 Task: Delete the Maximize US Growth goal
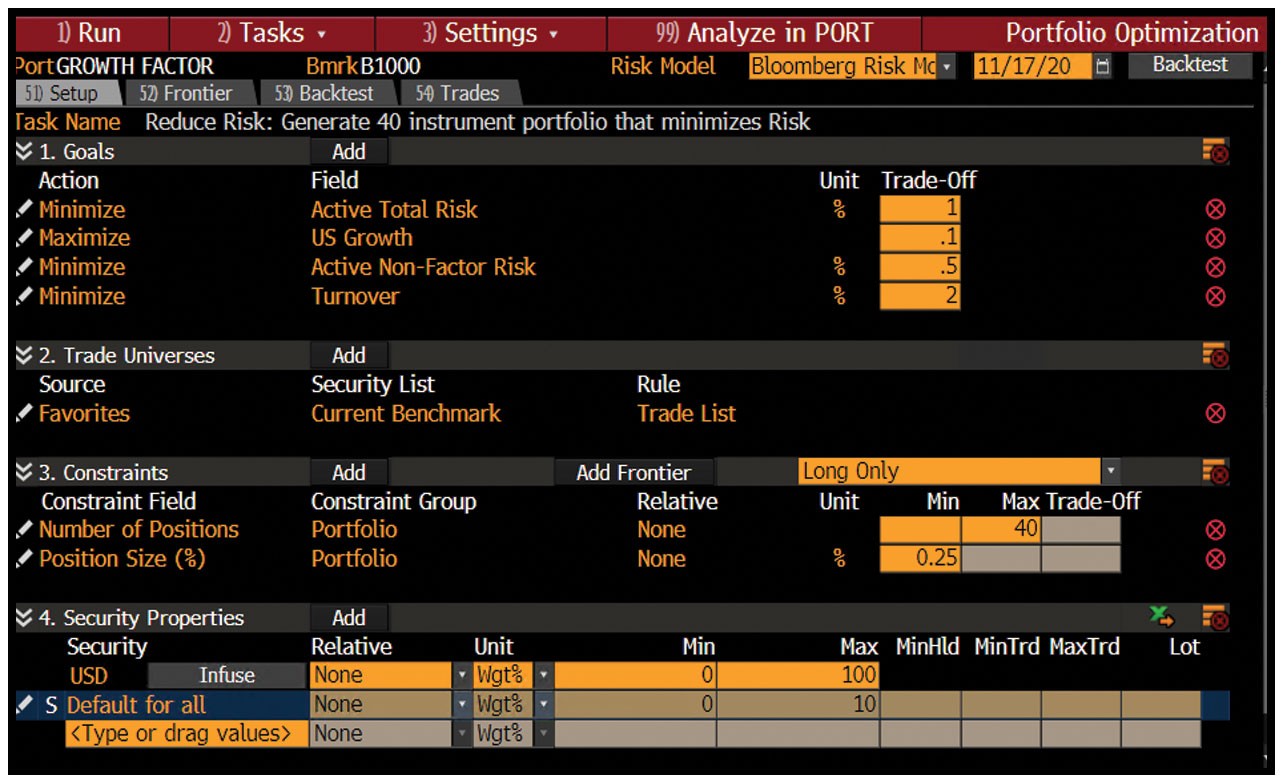[x=1216, y=238]
